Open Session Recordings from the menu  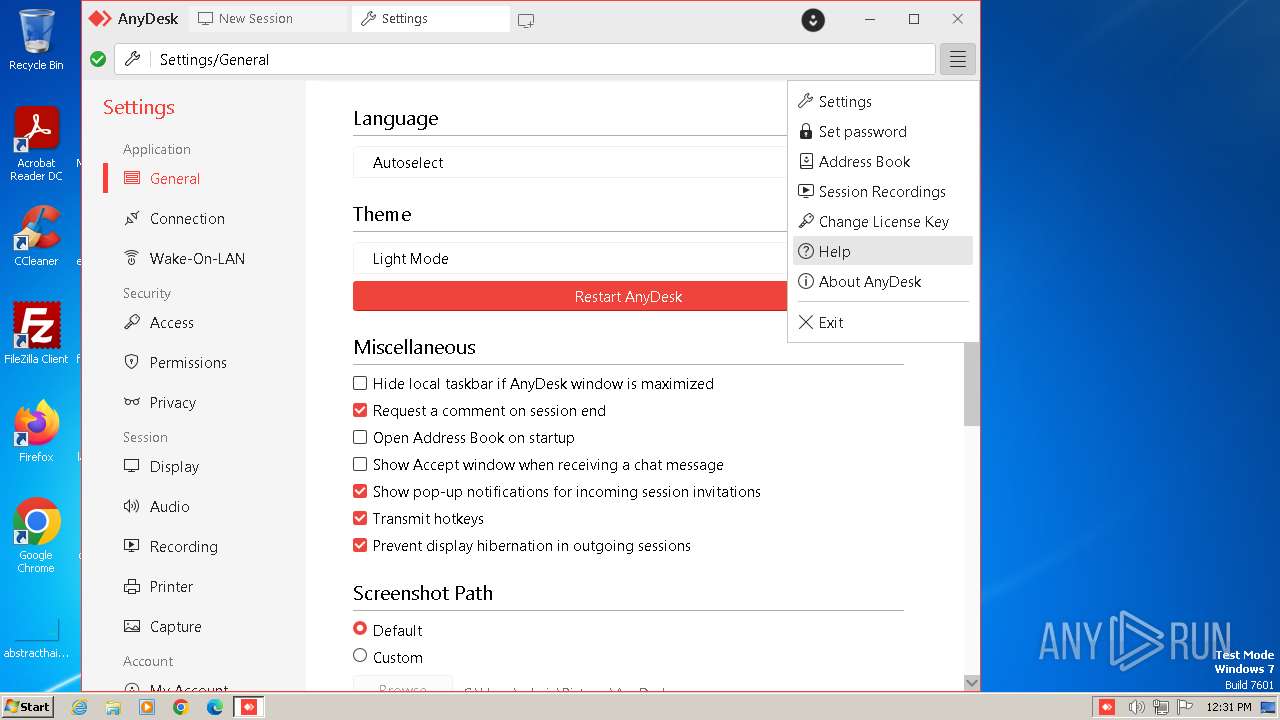coord(883,191)
